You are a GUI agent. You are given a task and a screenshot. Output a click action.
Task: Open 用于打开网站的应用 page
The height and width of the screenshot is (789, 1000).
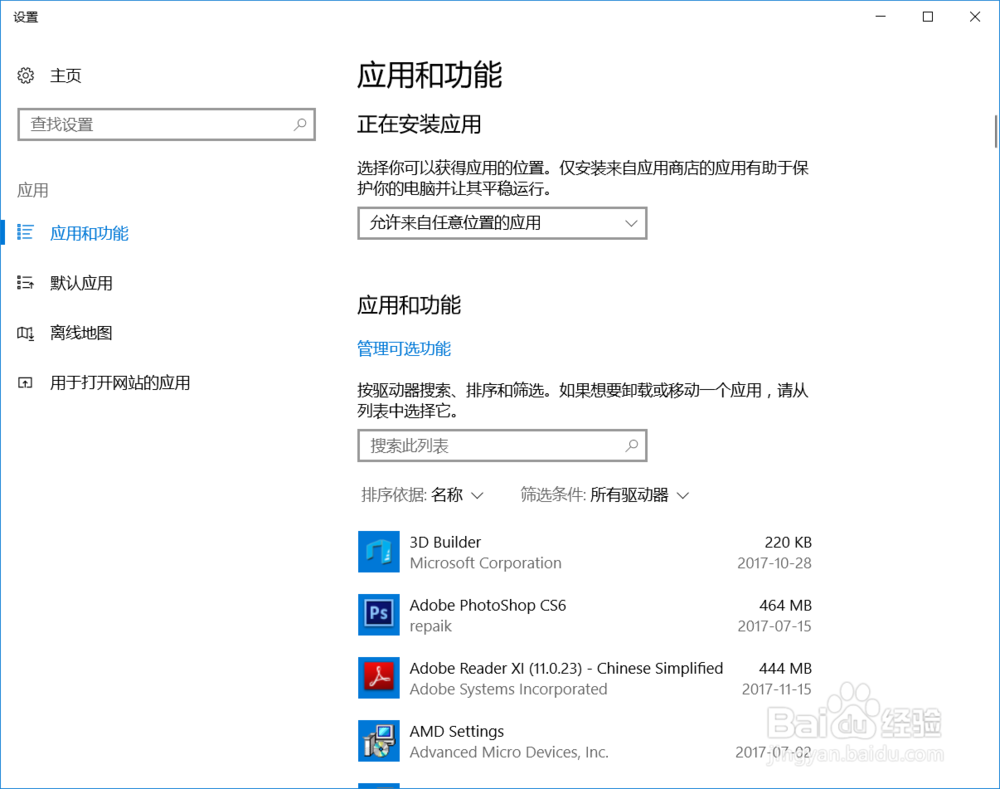[x=120, y=383]
